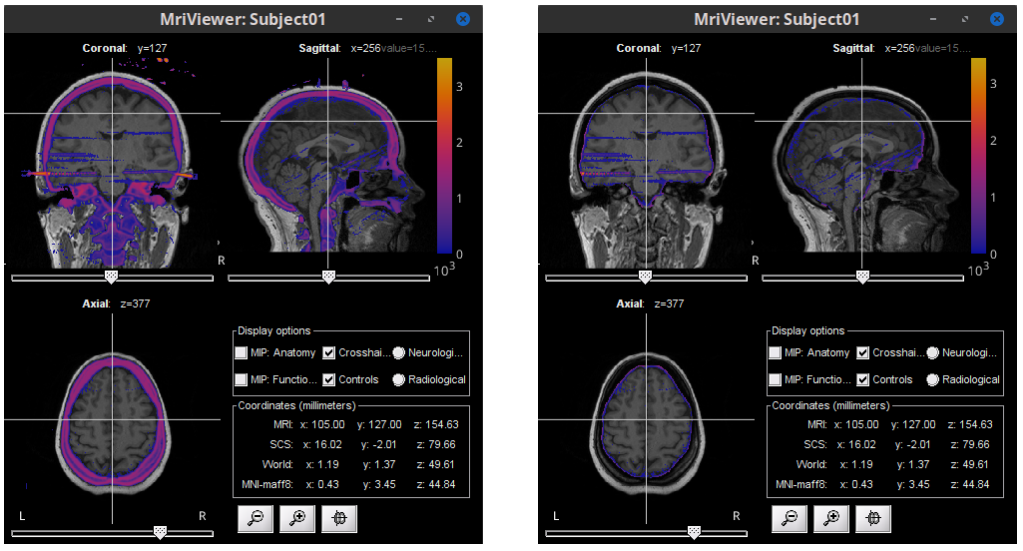Maximize the right MriViewer window
This screenshot has width=1023, height=551.
(965, 19)
